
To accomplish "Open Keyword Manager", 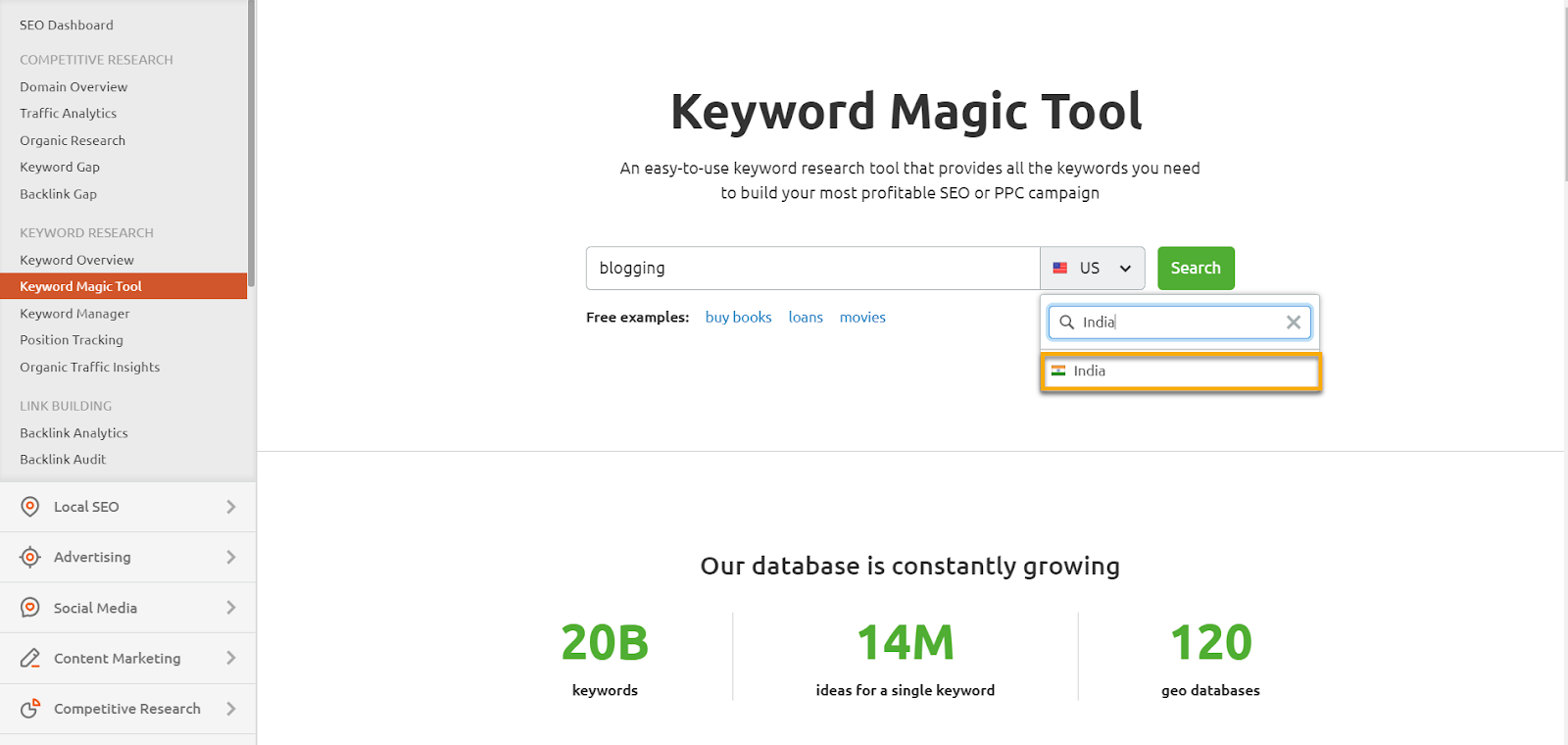I will pos(74,314).
